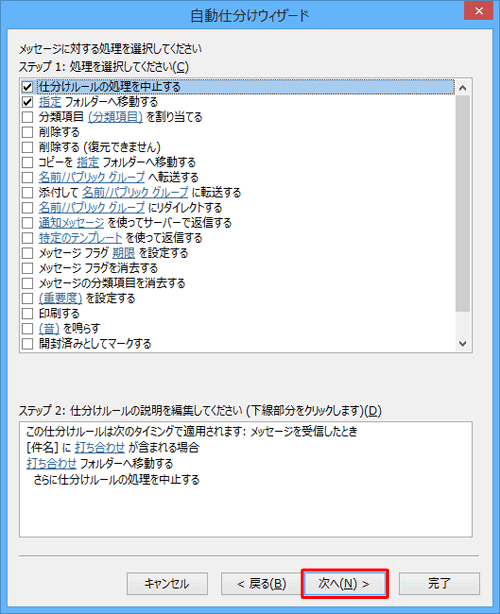Screen dimensions: 500x614
Task: Uncheck 仕分けルールの処理を中止する checkbox
Action: click(27, 87)
